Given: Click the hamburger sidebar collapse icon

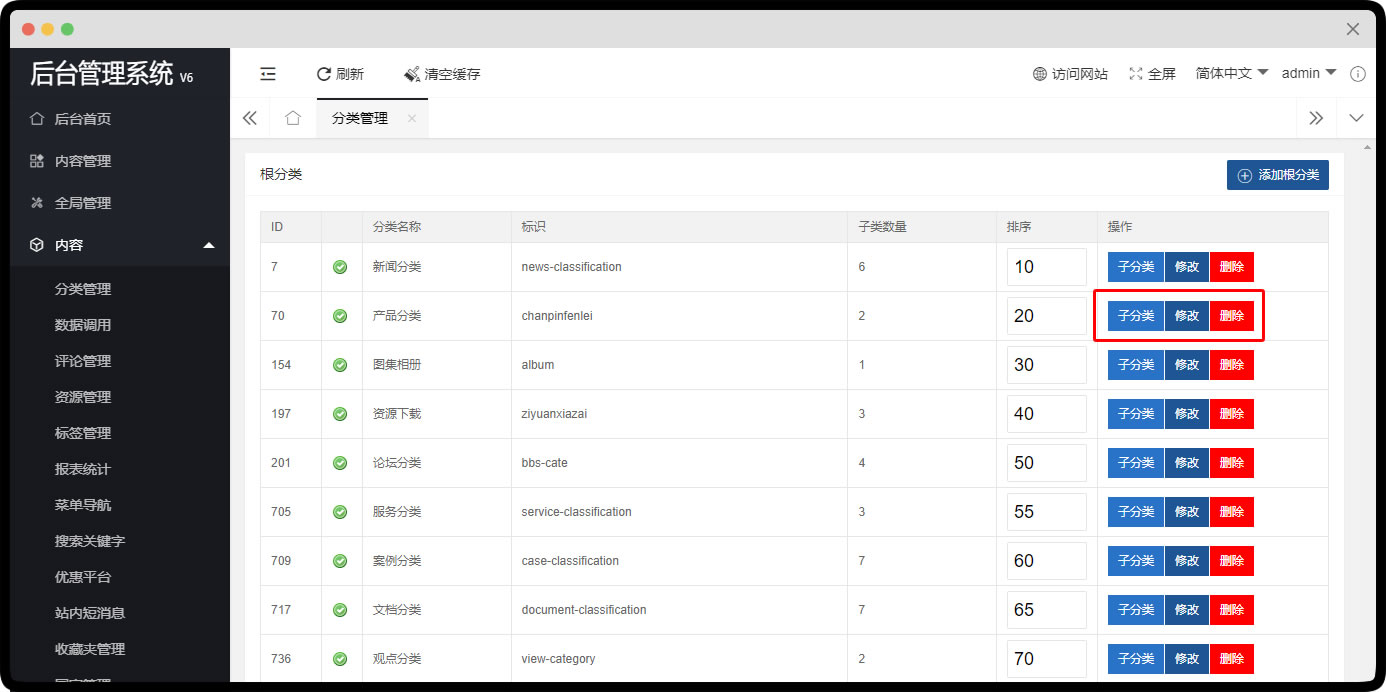Looking at the screenshot, I should click(x=267, y=73).
